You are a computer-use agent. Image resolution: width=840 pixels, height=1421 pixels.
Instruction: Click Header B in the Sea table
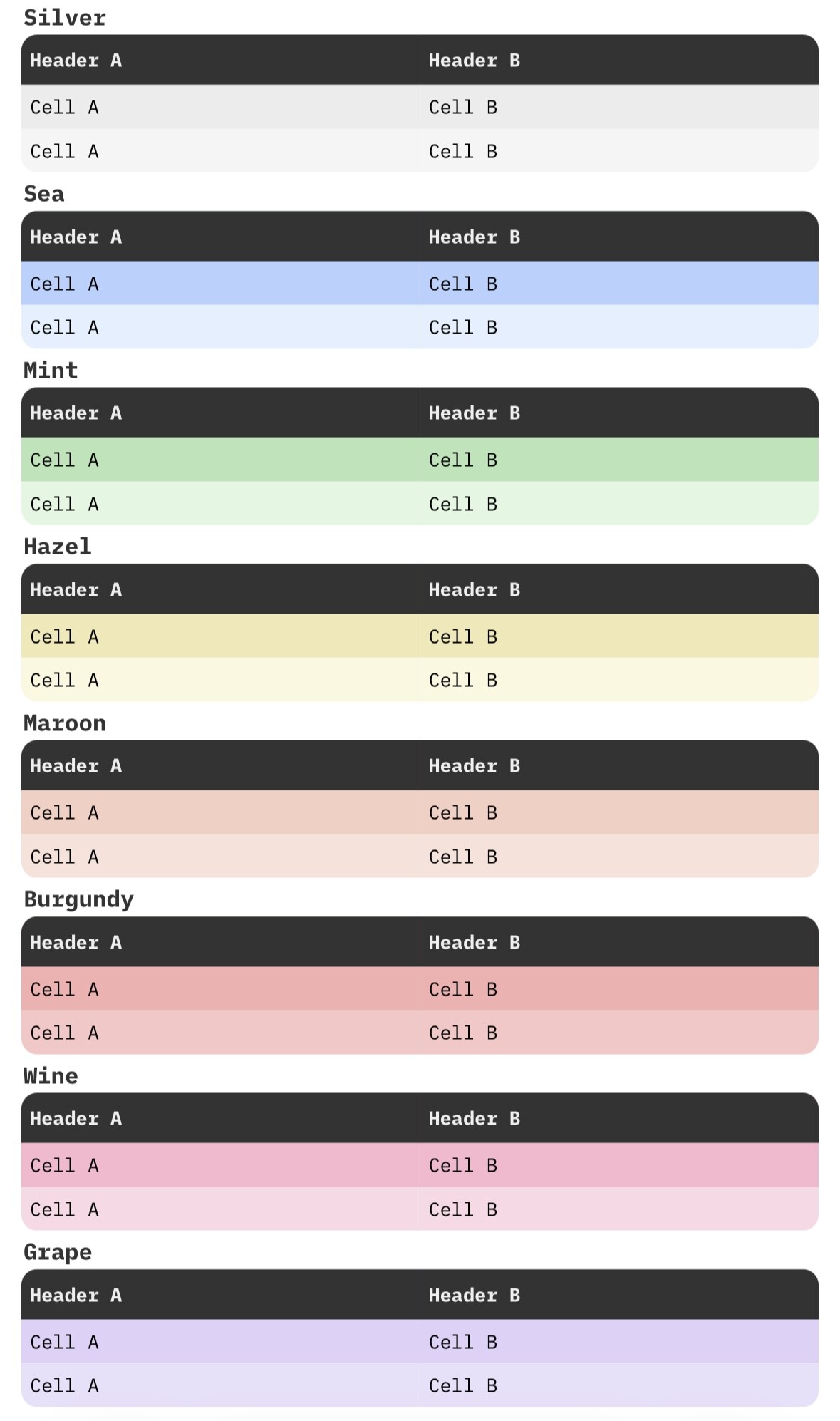(474, 237)
